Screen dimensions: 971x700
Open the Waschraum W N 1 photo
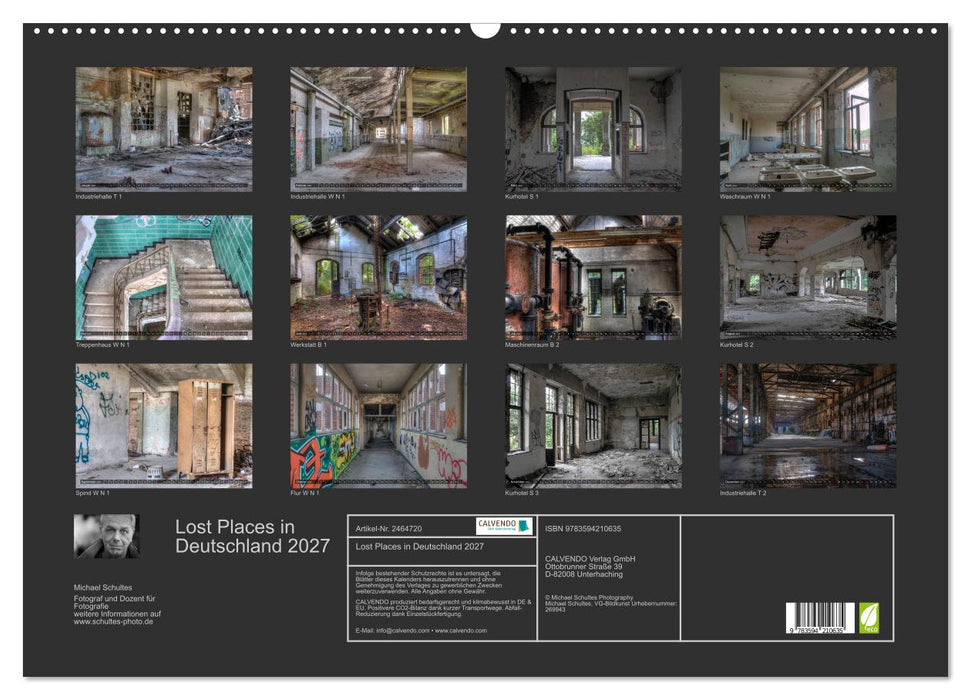(808, 129)
